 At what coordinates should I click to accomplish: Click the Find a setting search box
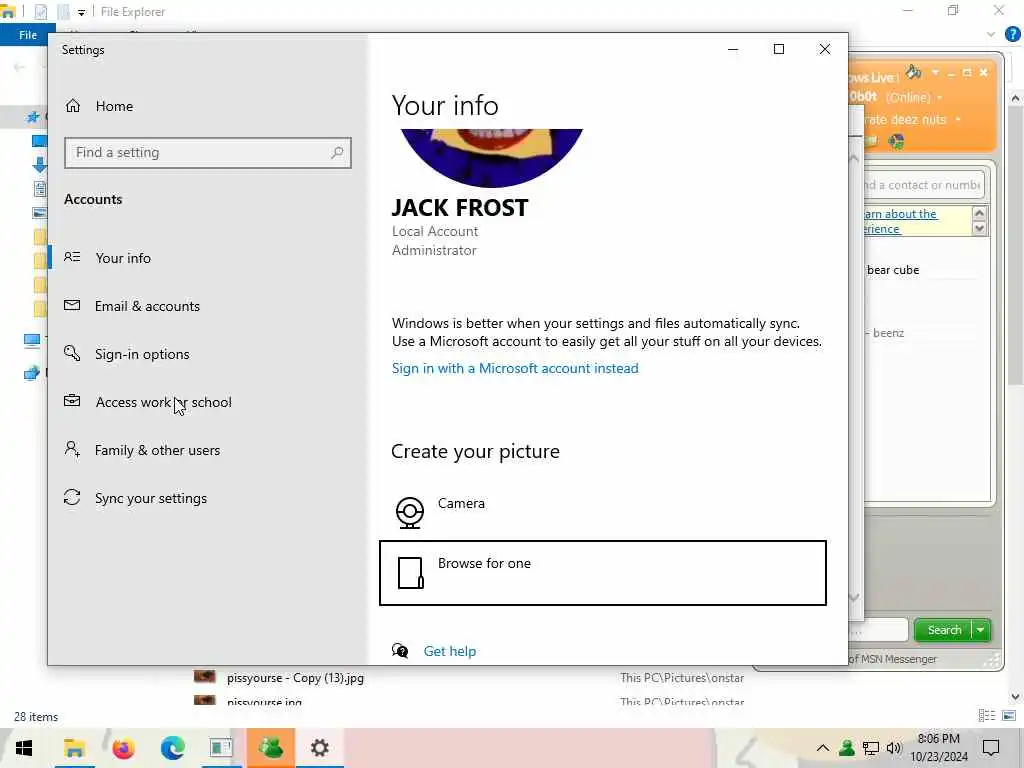(208, 153)
